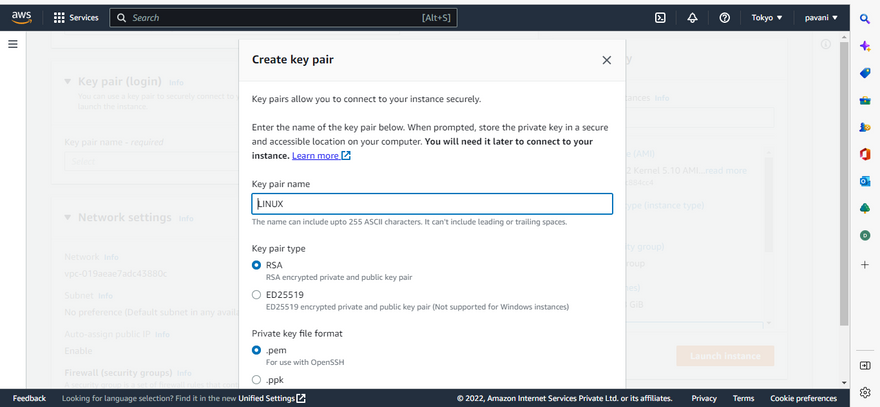Choose the .ppk private key format
This screenshot has width=880, height=407.
click(257, 380)
